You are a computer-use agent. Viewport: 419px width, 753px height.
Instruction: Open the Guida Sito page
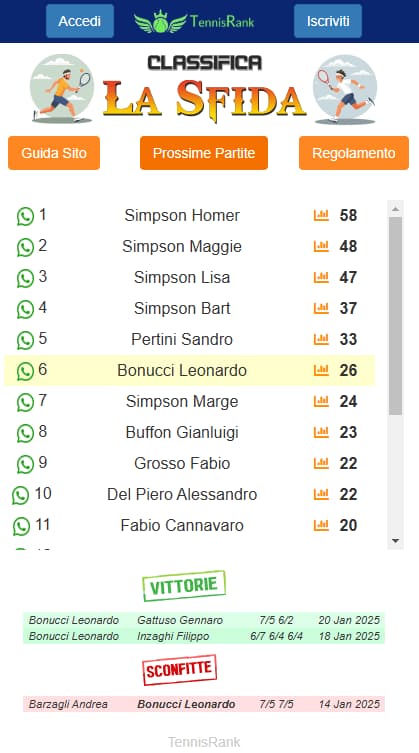click(54, 153)
